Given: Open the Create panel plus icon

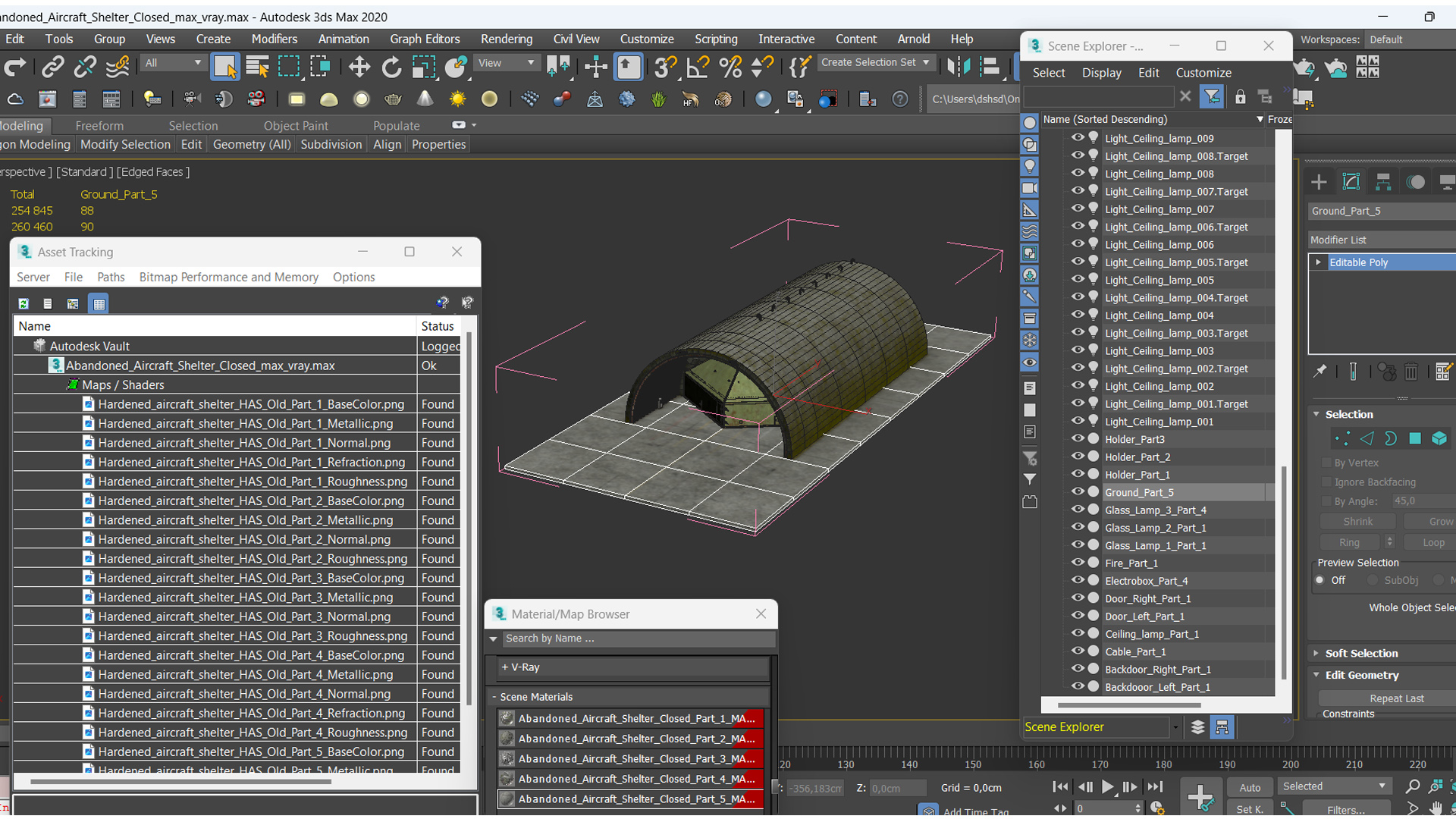Looking at the screenshot, I should coord(1319,182).
